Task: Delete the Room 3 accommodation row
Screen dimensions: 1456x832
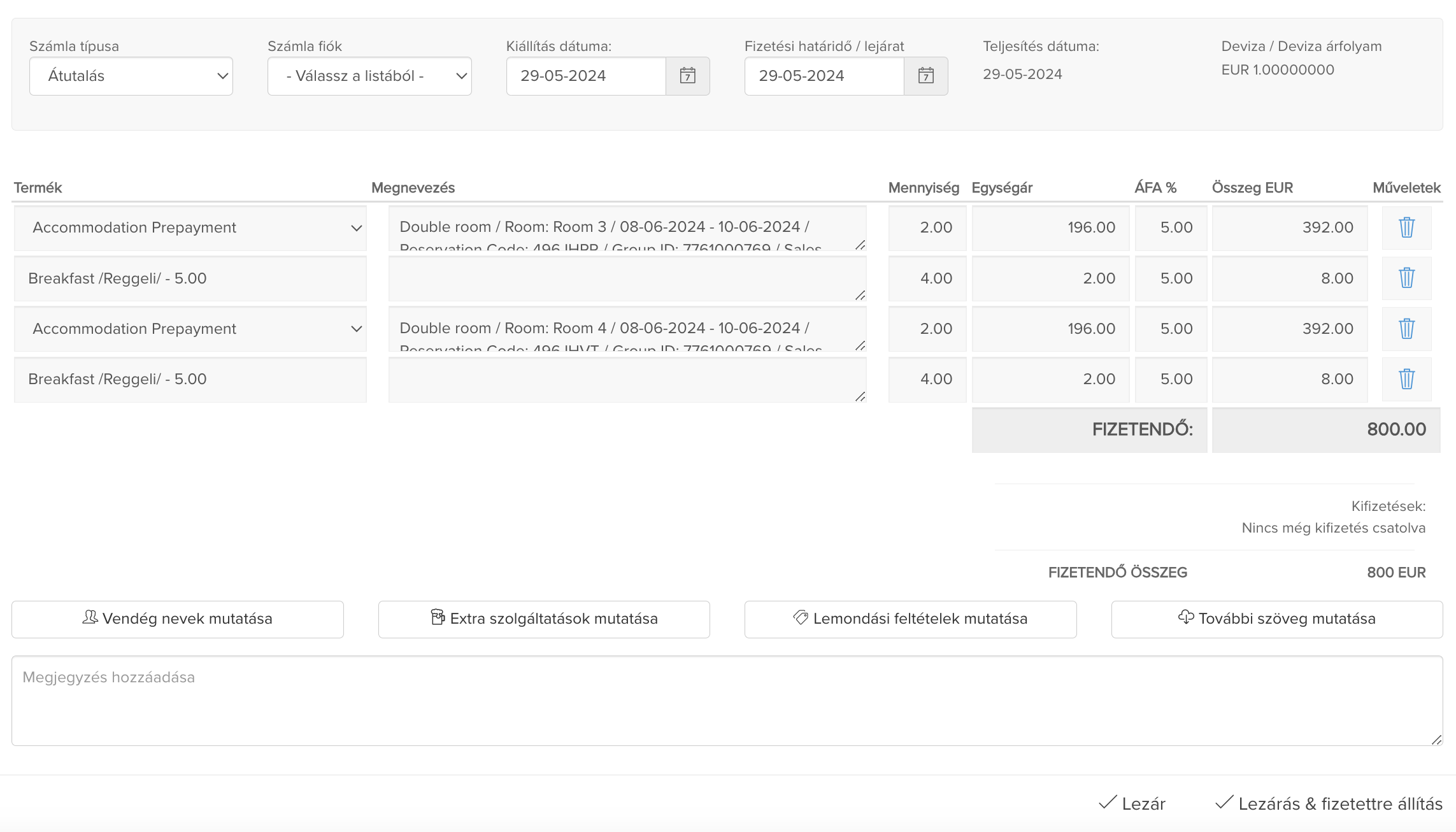Action: (x=1406, y=227)
